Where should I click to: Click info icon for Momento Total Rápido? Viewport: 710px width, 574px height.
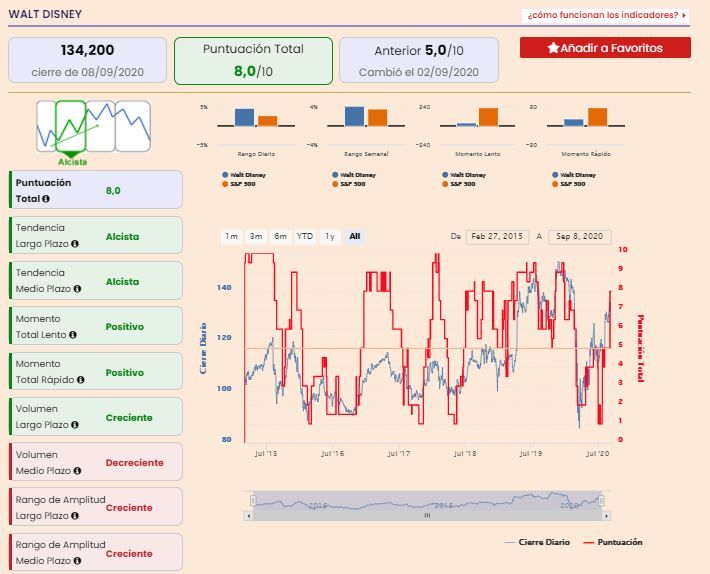coord(81,380)
